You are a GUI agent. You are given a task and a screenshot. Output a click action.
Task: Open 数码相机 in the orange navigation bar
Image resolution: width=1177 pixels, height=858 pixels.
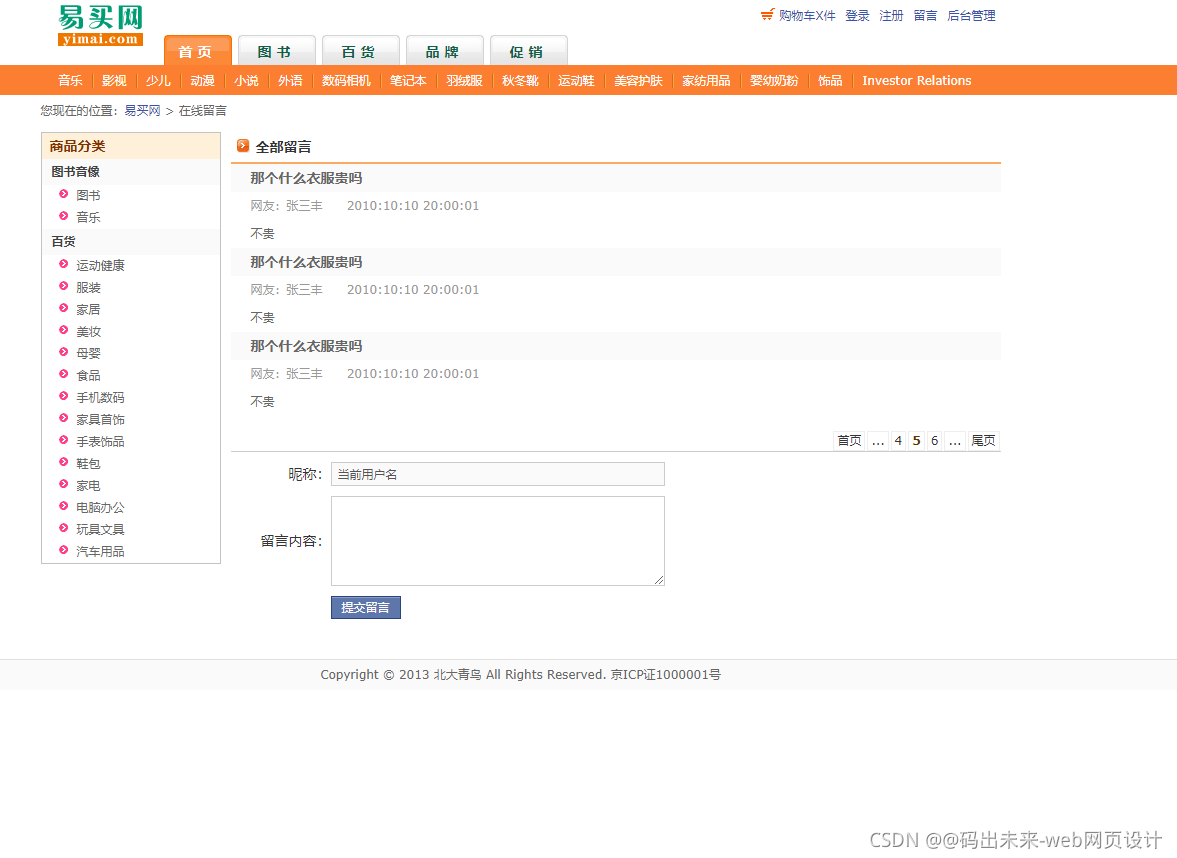(x=346, y=80)
